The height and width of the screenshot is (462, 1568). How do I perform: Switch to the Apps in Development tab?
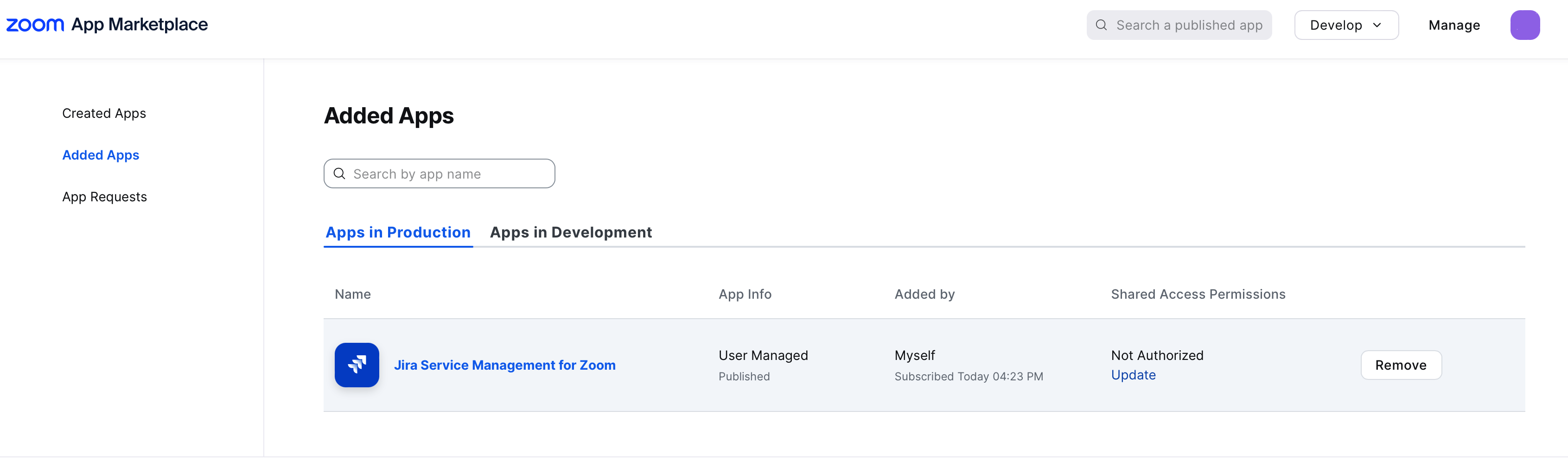pyautogui.click(x=571, y=232)
